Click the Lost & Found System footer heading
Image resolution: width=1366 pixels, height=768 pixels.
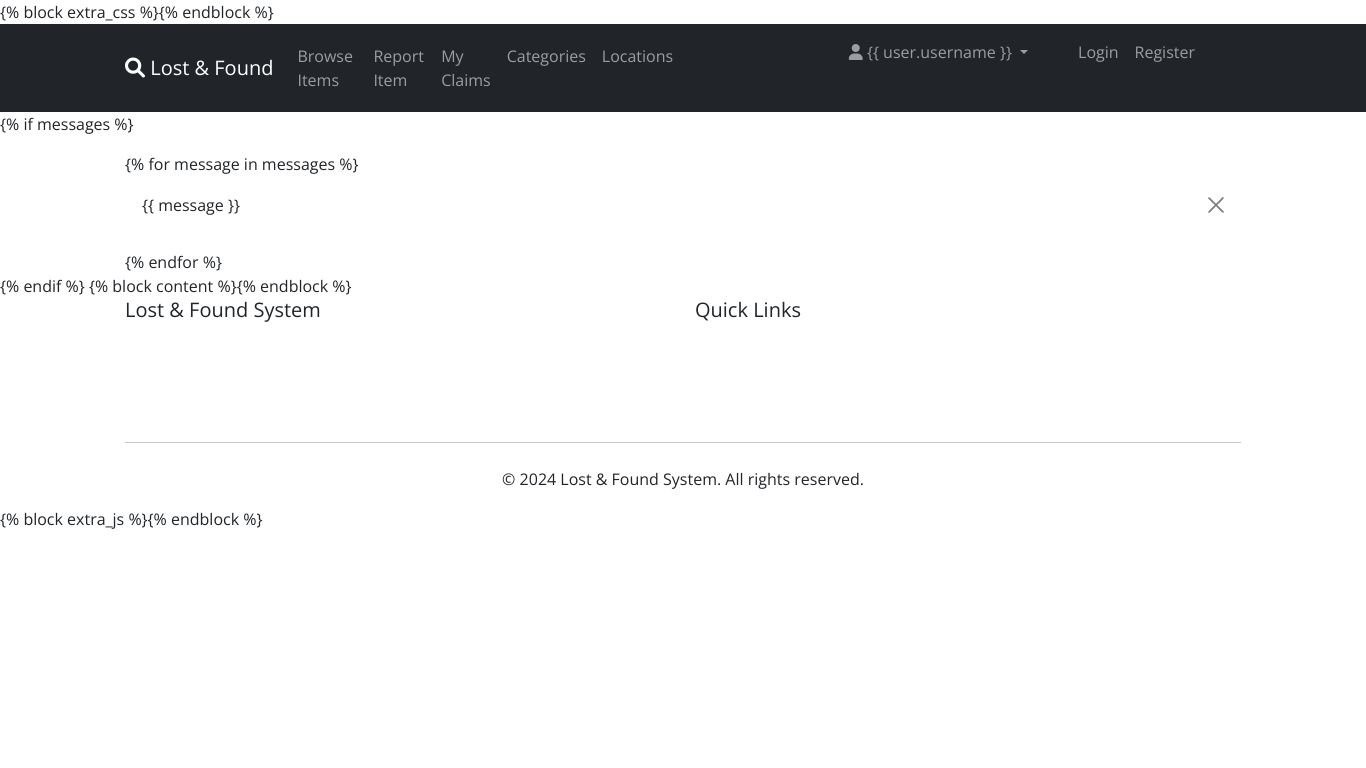[x=222, y=310]
